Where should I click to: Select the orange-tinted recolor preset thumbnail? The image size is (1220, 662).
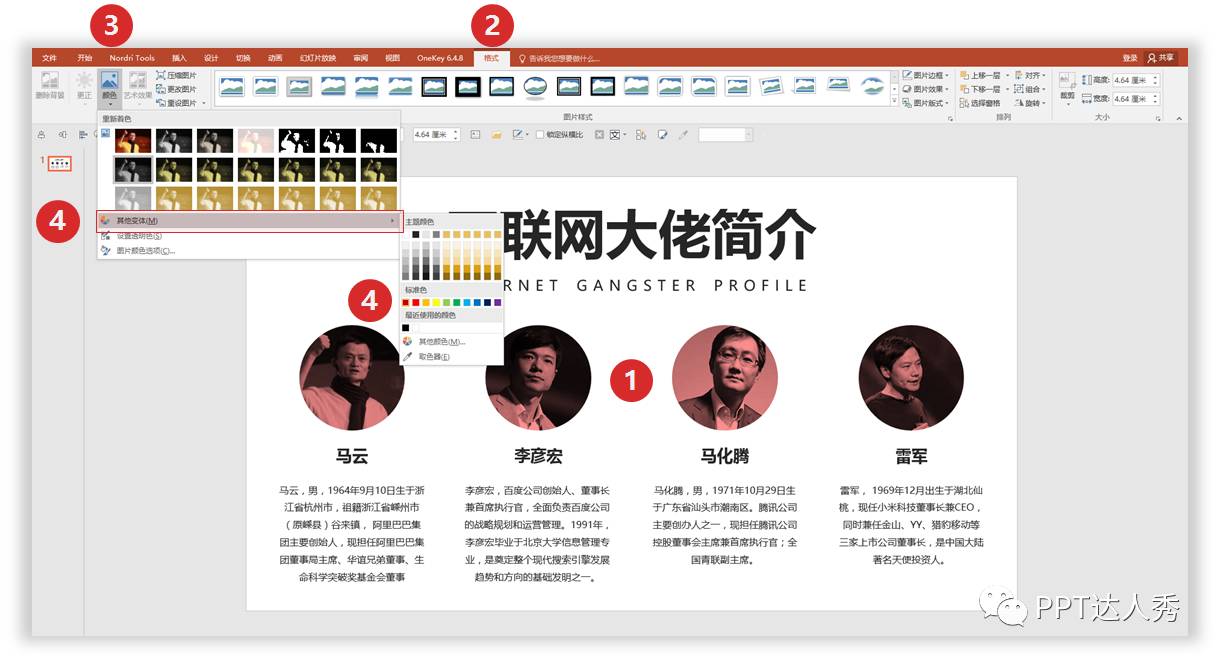133,141
